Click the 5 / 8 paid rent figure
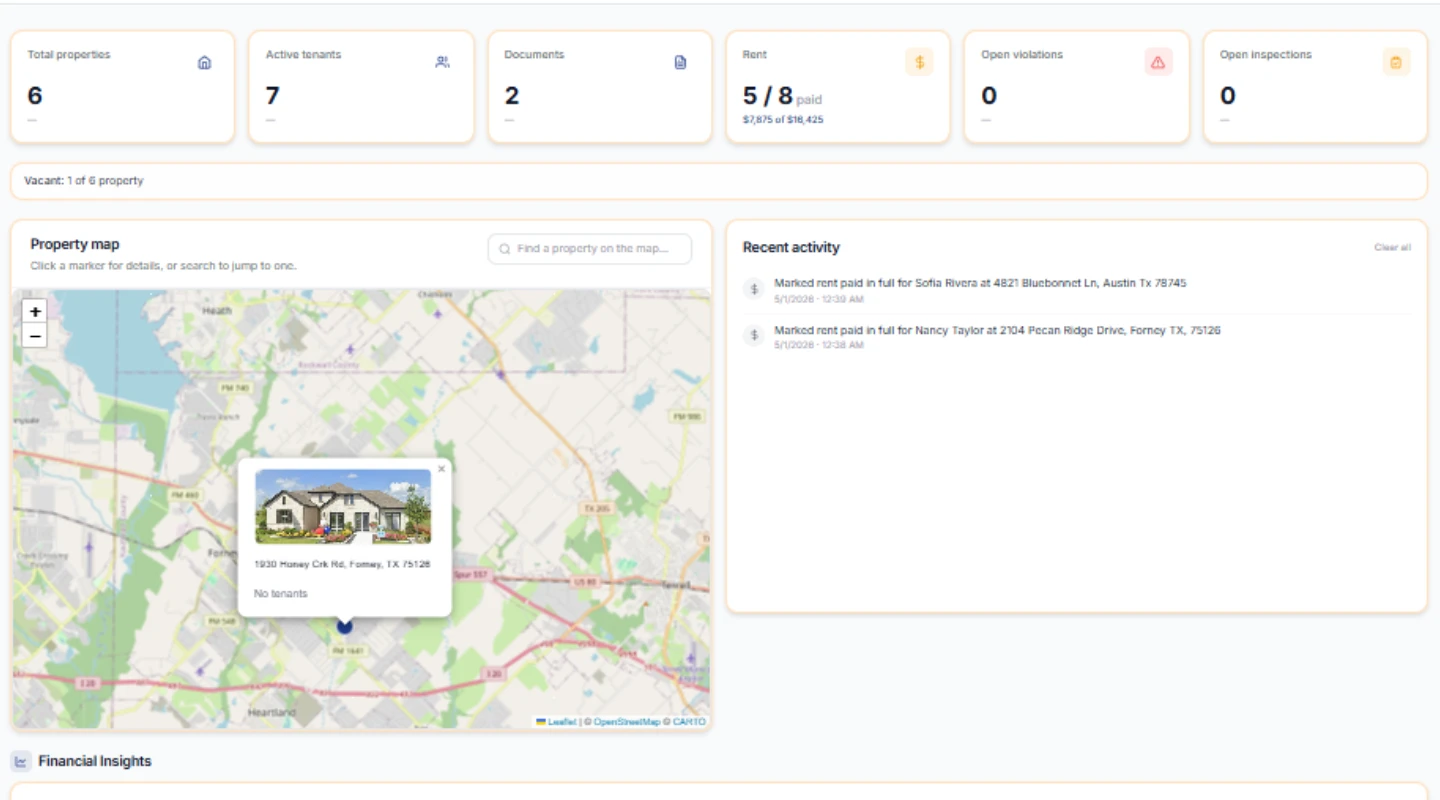The height and width of the screenshot is (800, 1440). point(782,96)
